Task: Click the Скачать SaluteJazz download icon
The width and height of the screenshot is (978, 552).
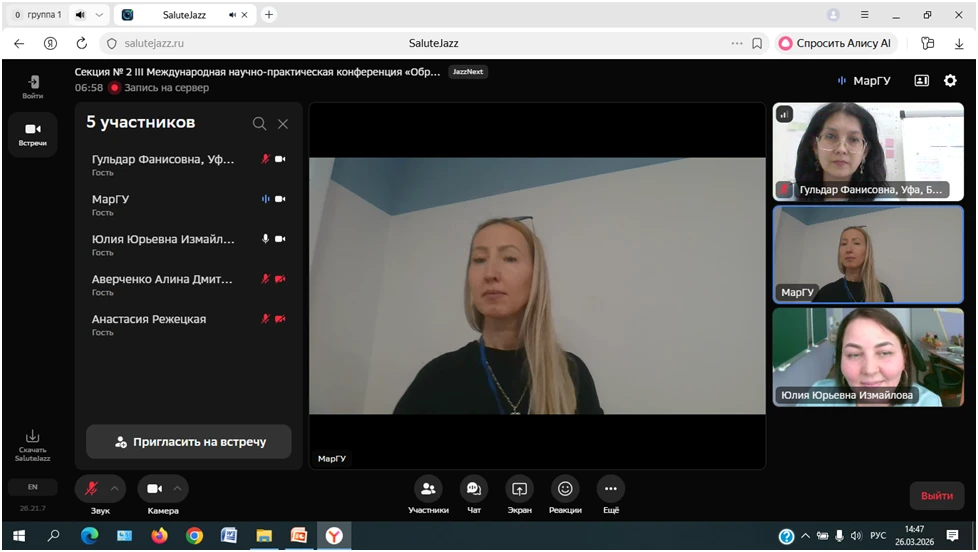Action: coord(32,437)
